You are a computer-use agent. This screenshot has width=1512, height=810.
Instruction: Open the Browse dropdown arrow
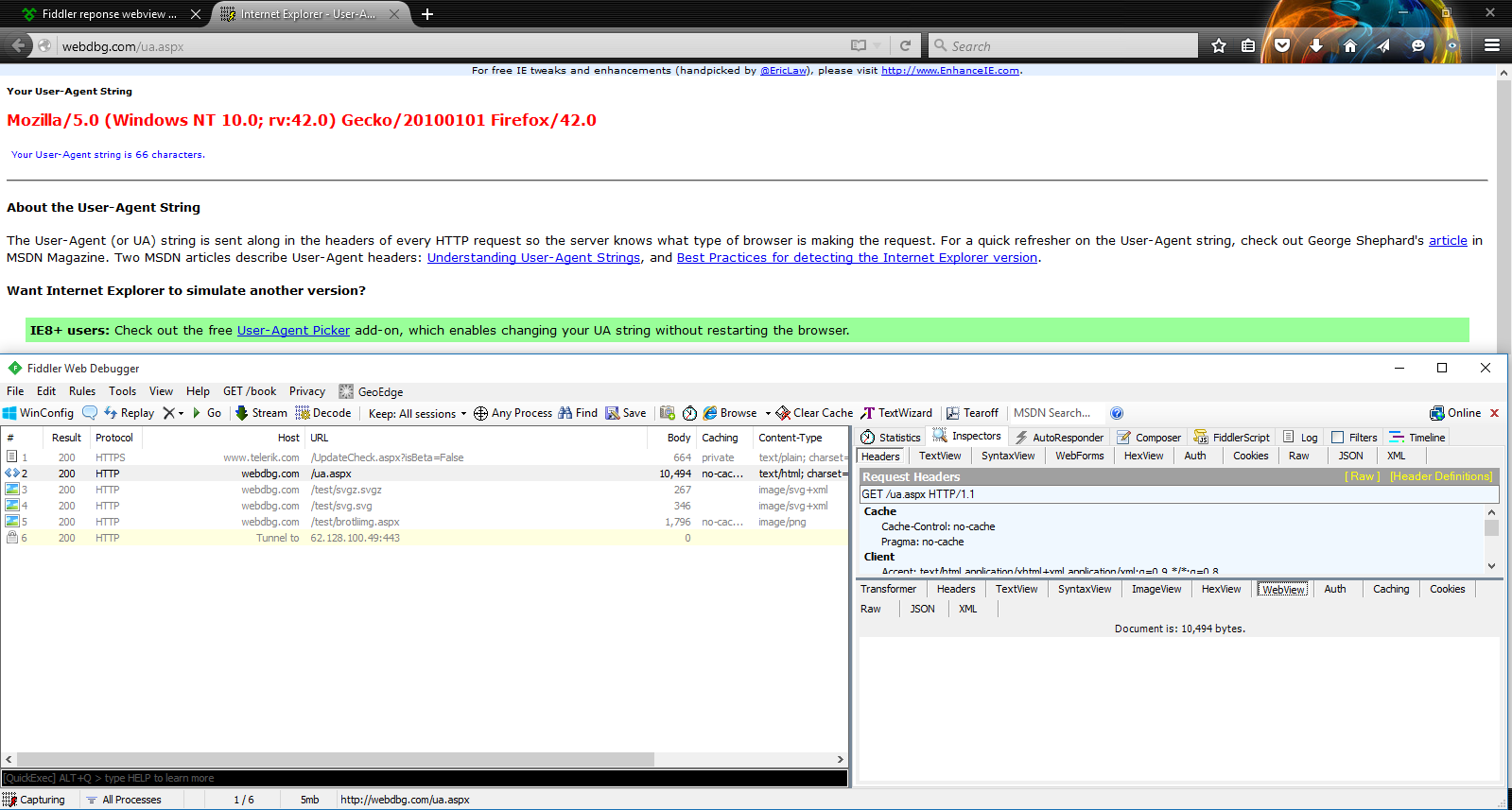(x=768, y=413)
